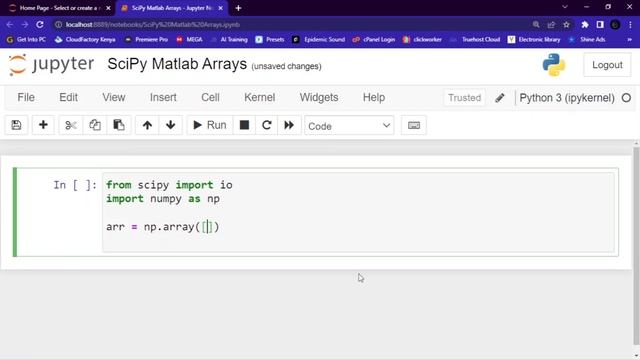This screenshot has width=640, height=360.
Task: Reload the current page
Action: [40, 24]
